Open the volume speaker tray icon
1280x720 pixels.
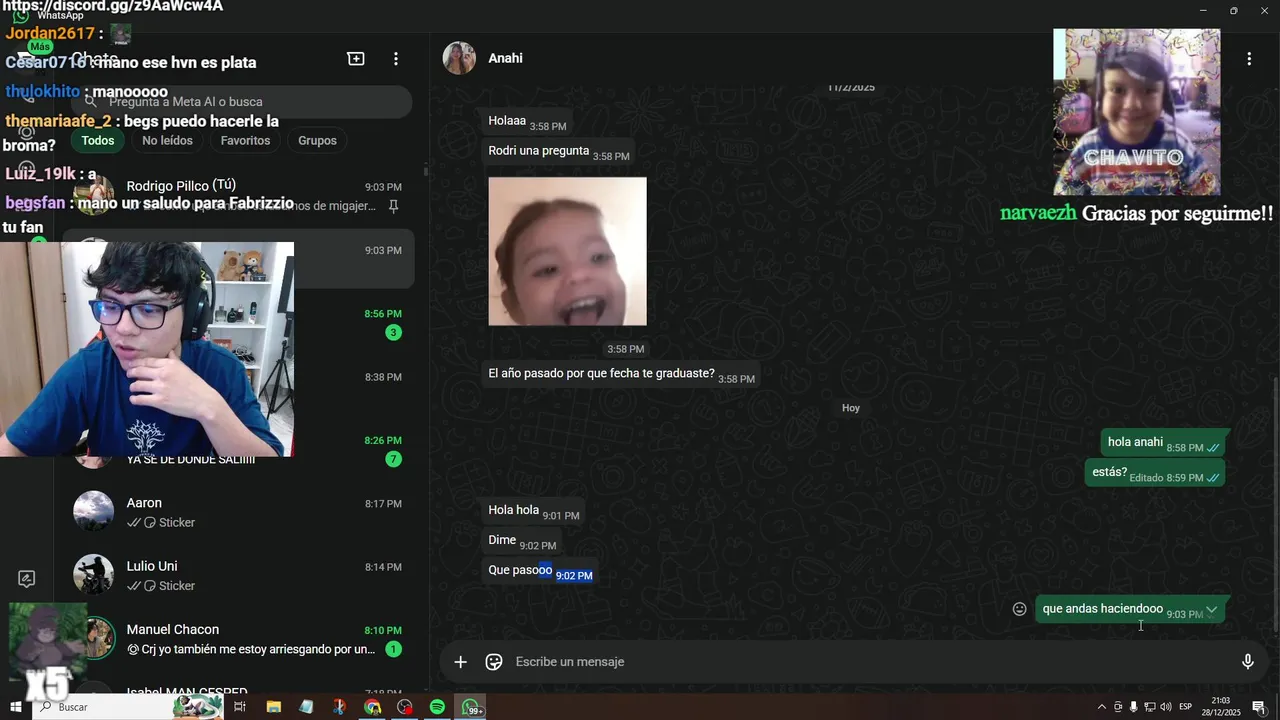click(1165, 707)
